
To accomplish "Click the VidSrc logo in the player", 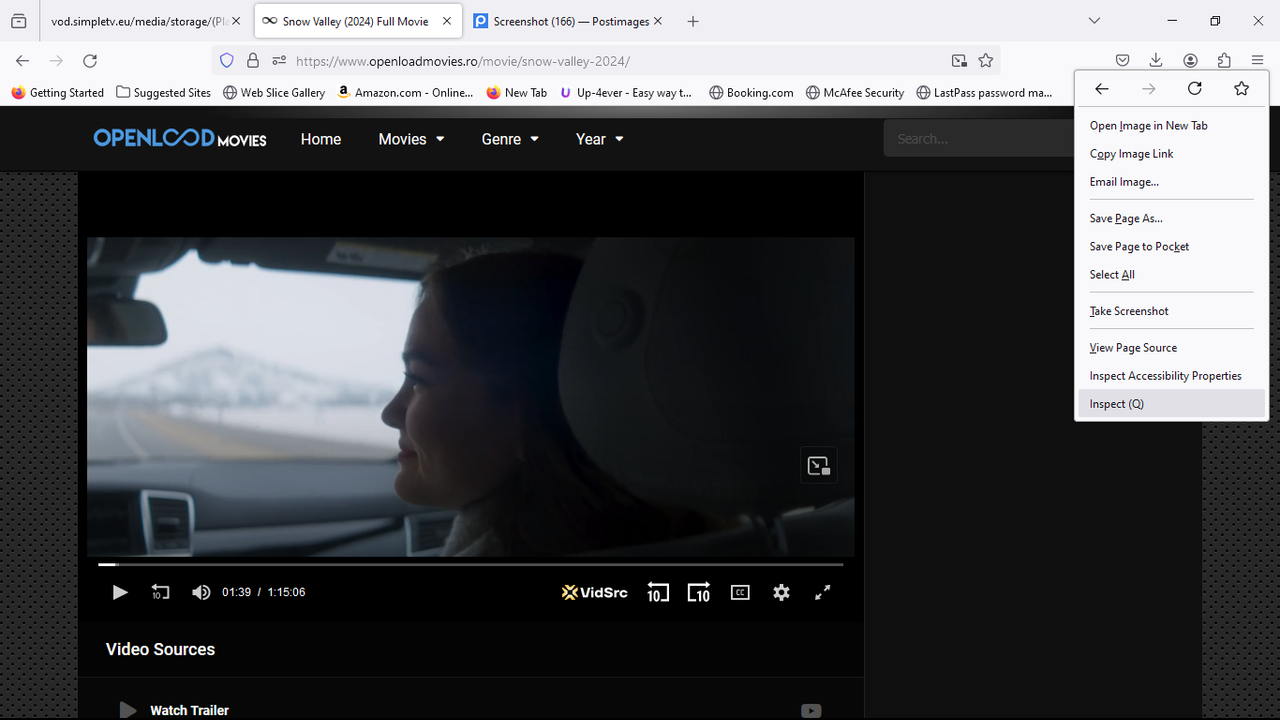I will pos(595,592).
